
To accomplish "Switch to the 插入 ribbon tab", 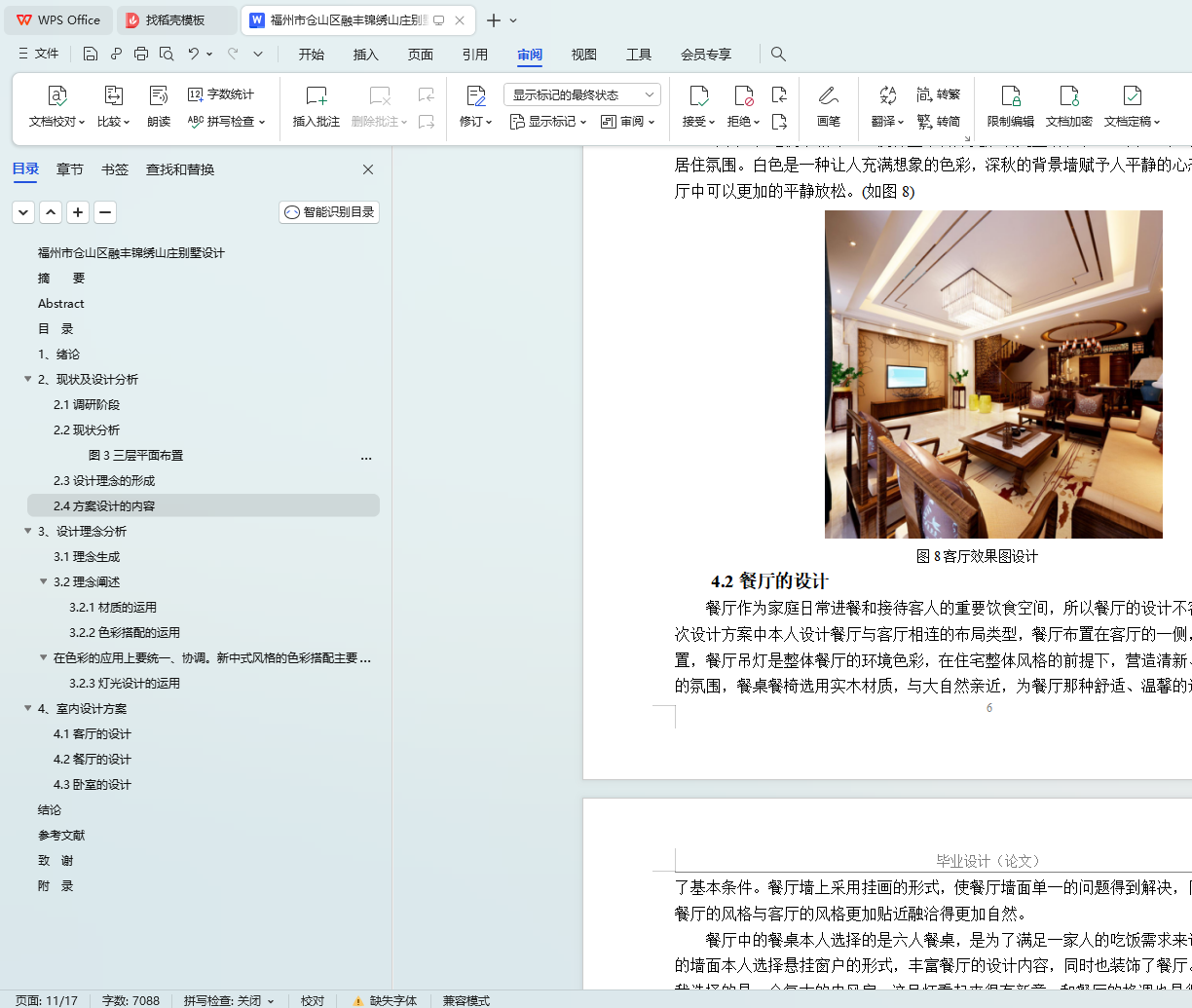I will point(366,55).
